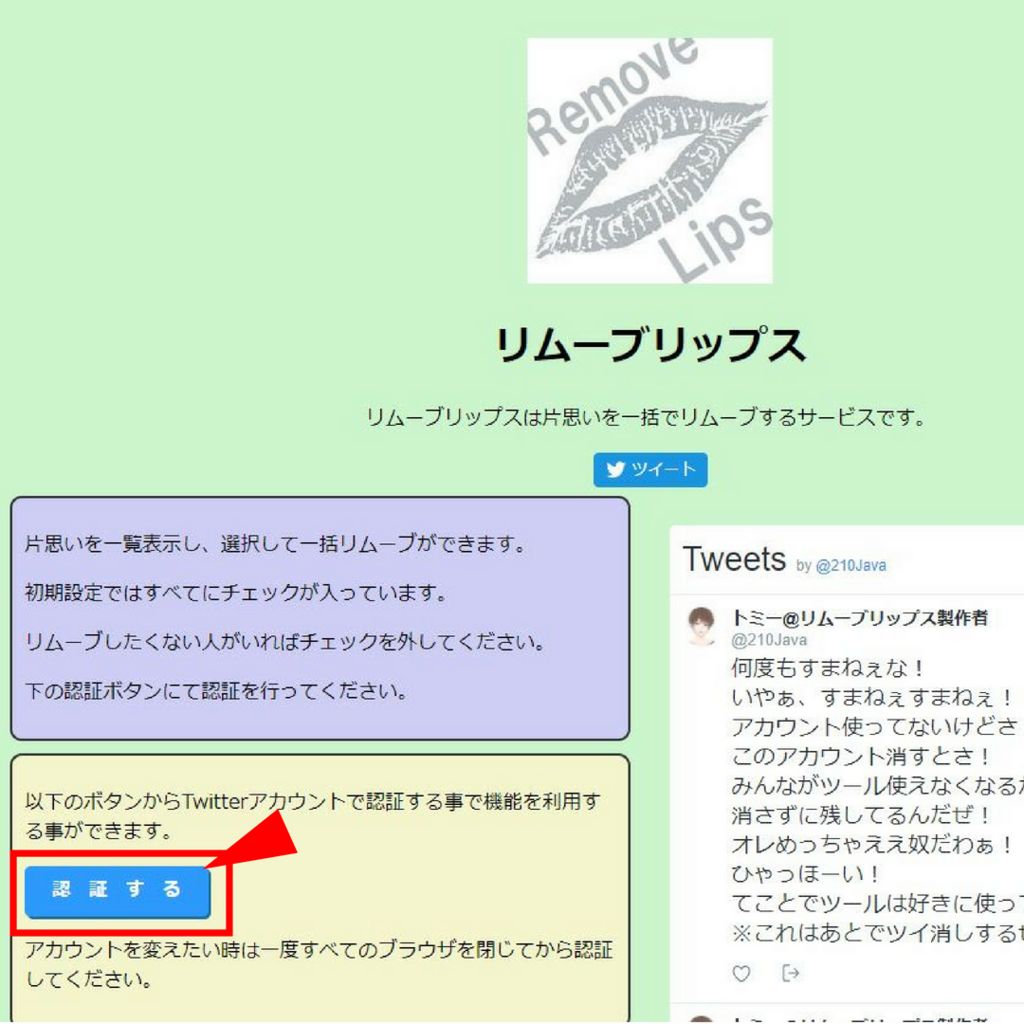Image resolution: width=1024 pixels, height=1024 pixels.
Task: Share the tweet using the share icon
Action: (x=790, y=973)
